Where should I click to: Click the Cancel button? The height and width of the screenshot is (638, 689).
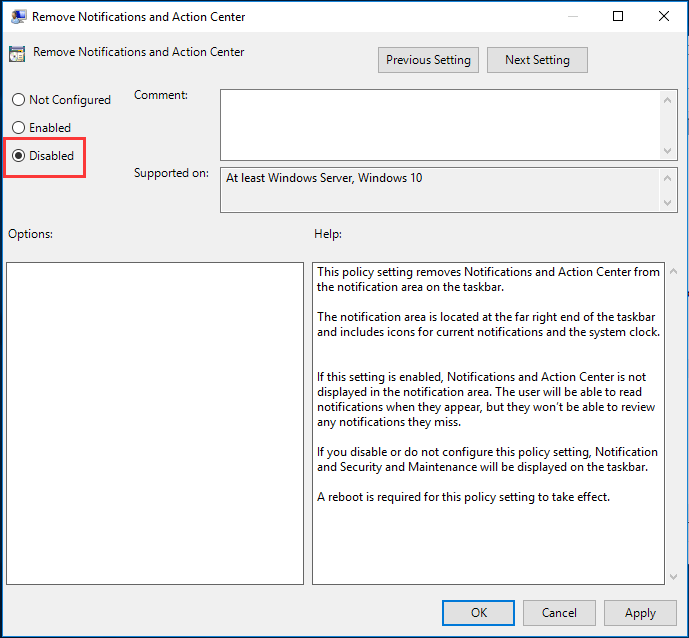[x=559, y=613]
